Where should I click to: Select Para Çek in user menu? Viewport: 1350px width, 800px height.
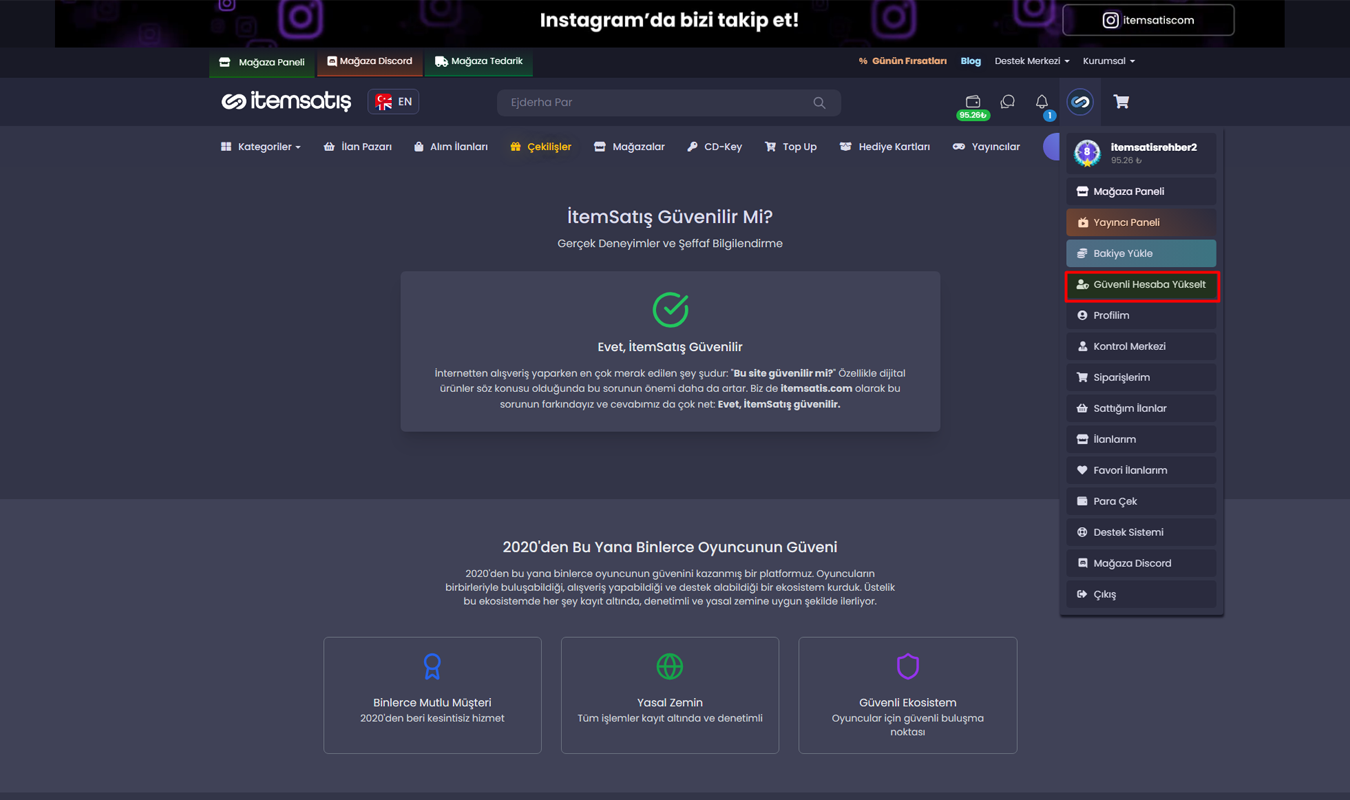(x=1141, y=501)
